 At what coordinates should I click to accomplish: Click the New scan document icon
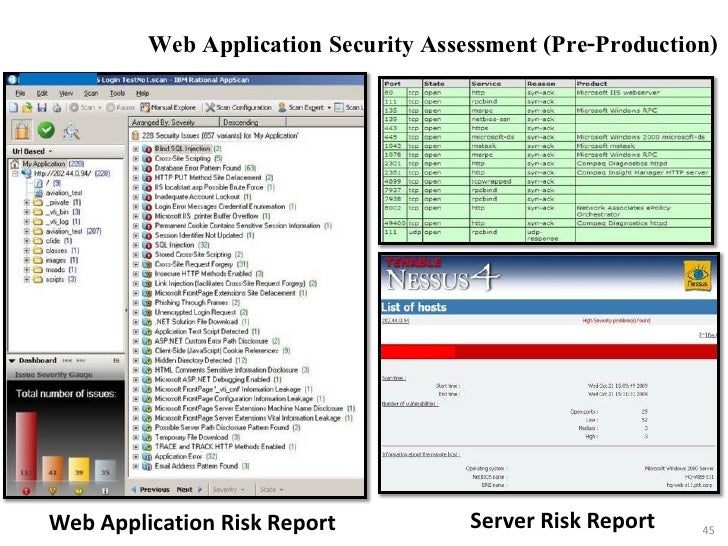click(x=14, y=108)
